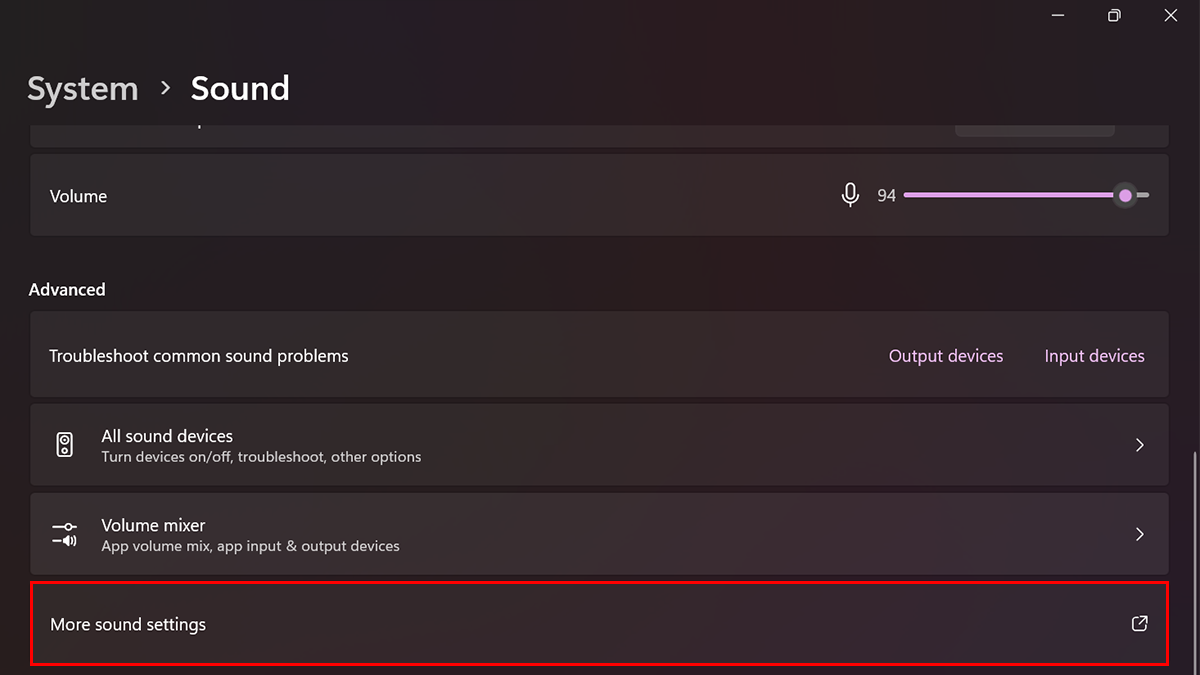
Task: Expand Volume mixer with its chevron arrow
Action: tap(1139, 534)
